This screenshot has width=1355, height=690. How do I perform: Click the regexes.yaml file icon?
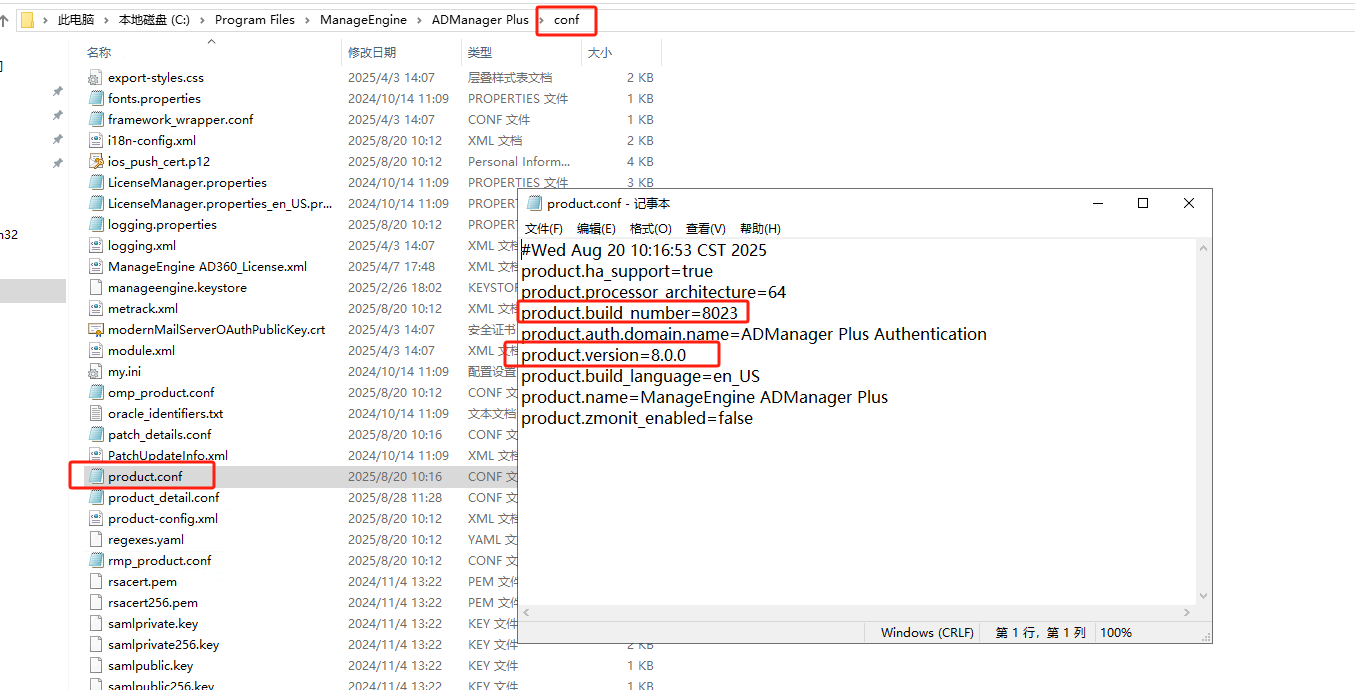[x=95, y=540]
